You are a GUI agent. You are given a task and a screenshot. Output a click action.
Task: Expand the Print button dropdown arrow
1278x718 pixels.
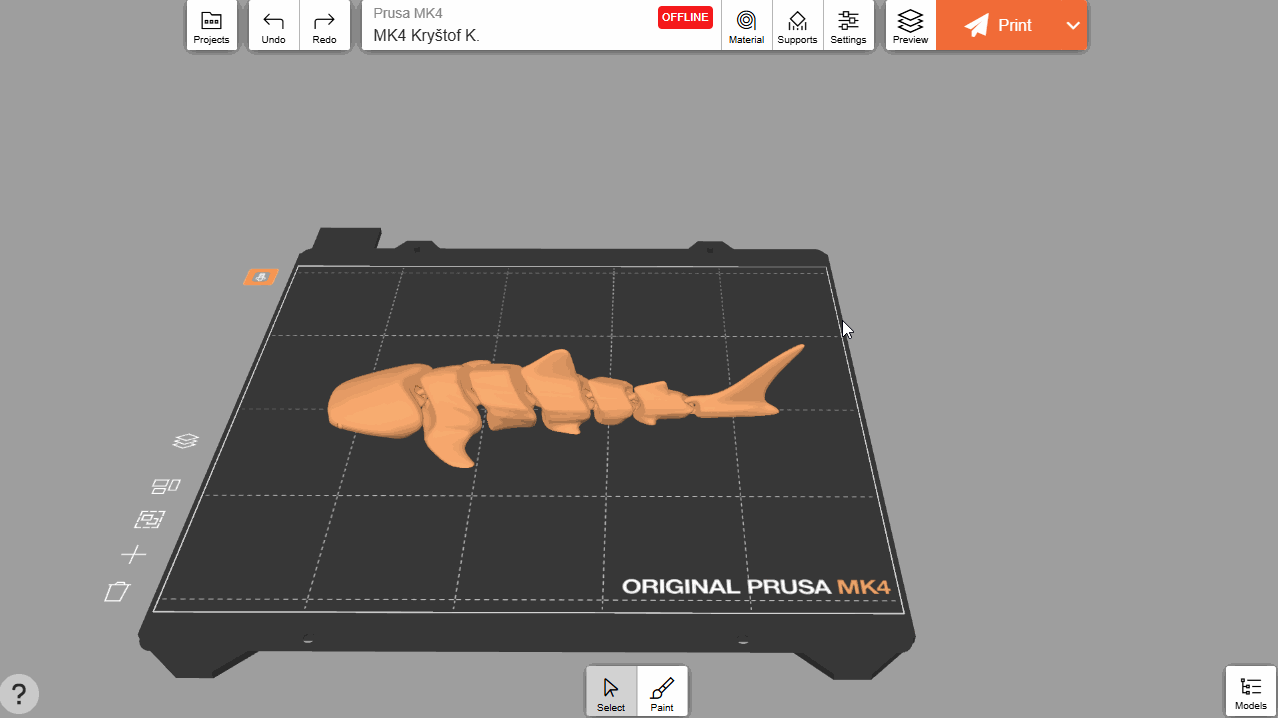(x=1073, y=26)
